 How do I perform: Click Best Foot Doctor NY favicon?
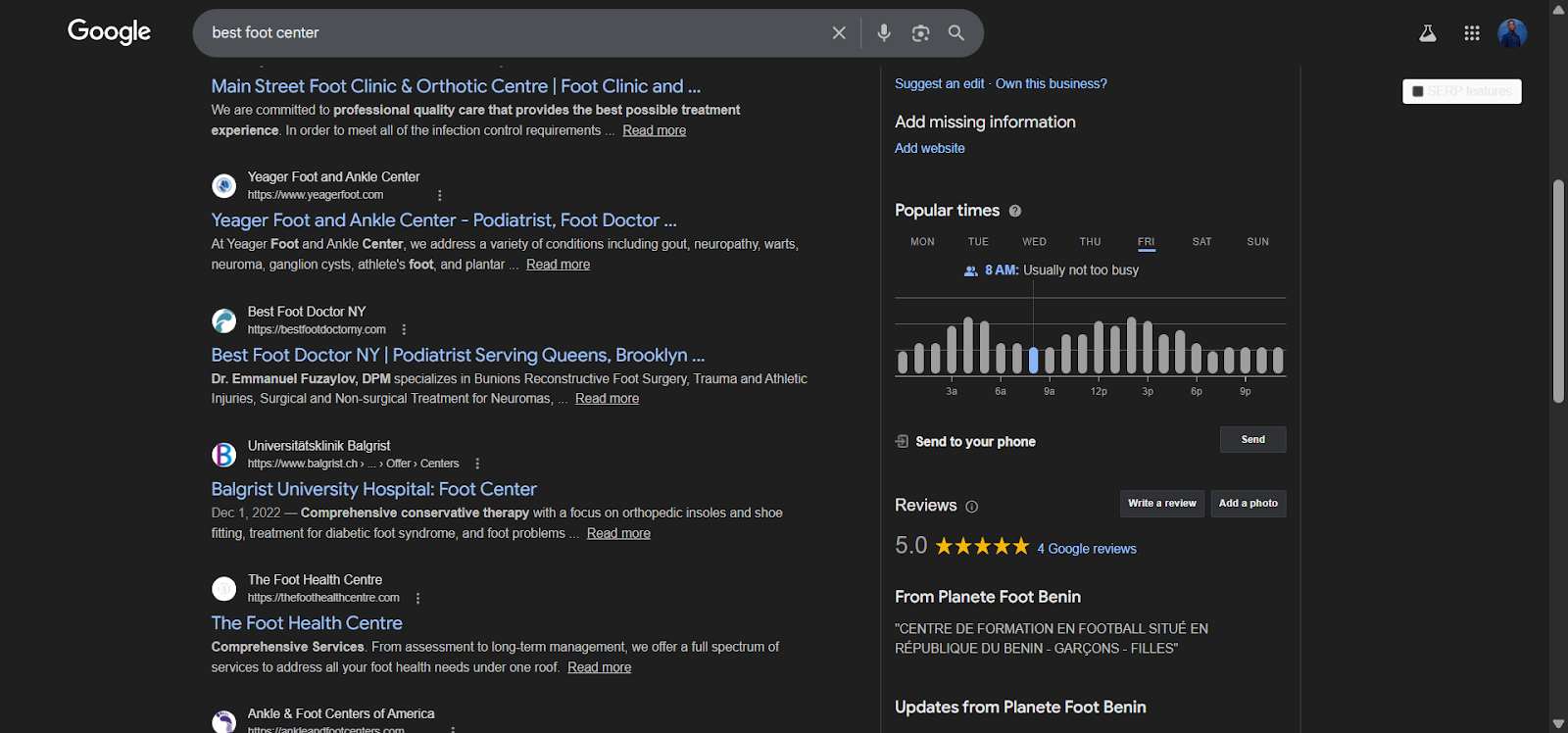(x=224, y=320)
